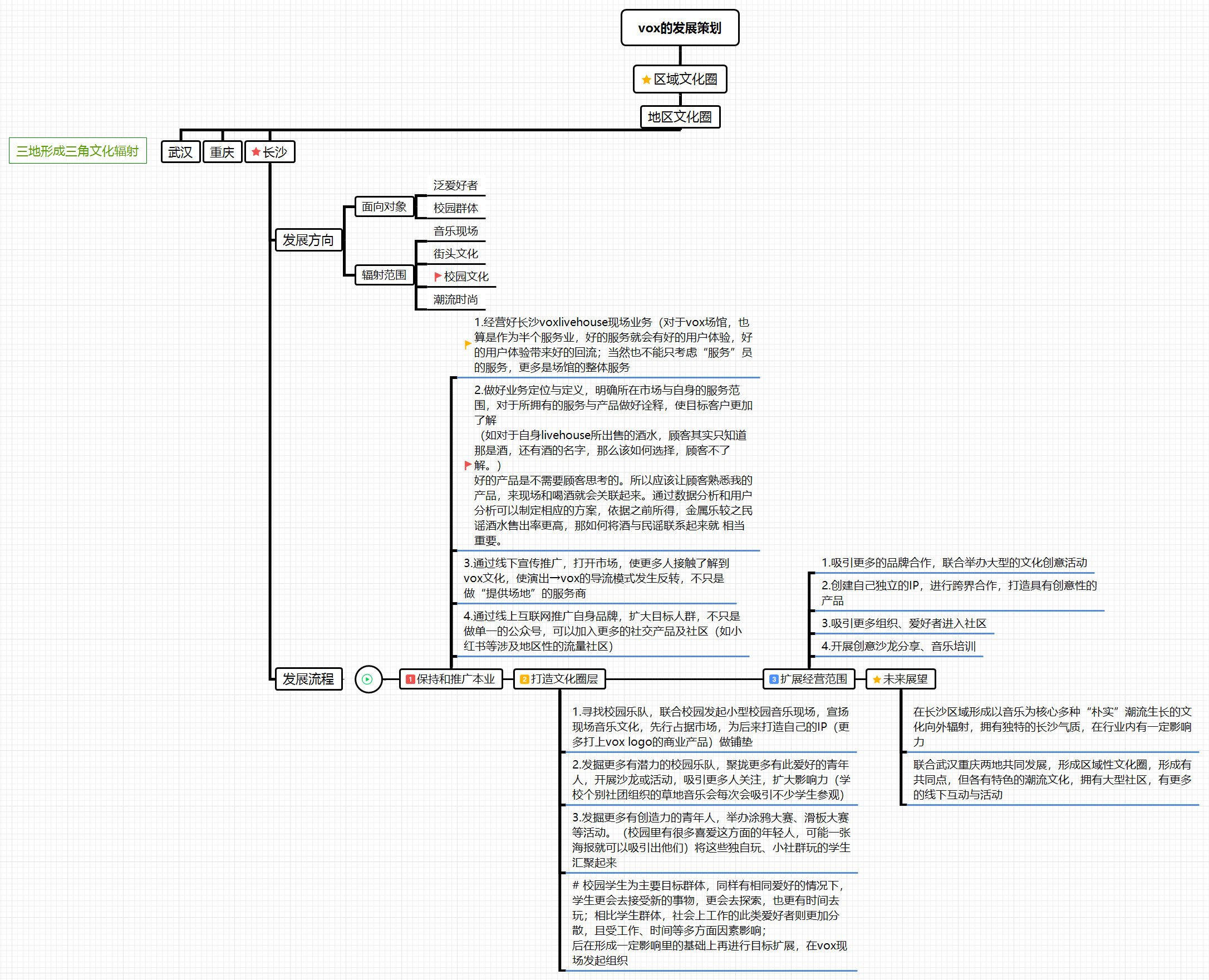
Task: Select the 发展流程 node
Action: pyautogui.click(x=308, y=679)
